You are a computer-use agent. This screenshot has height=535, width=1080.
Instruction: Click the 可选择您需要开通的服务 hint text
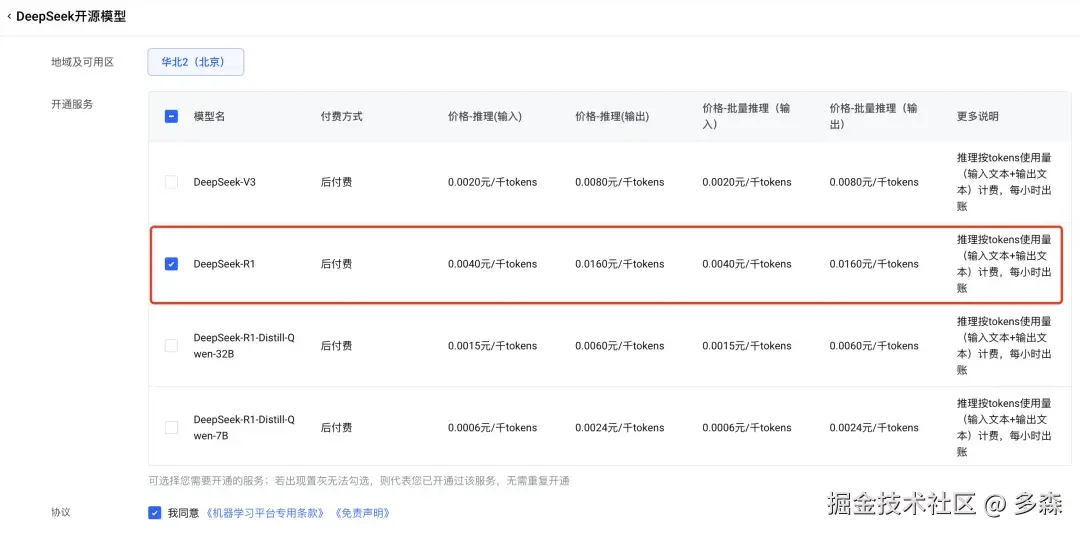pyautogui.click(x=359, y=481)
